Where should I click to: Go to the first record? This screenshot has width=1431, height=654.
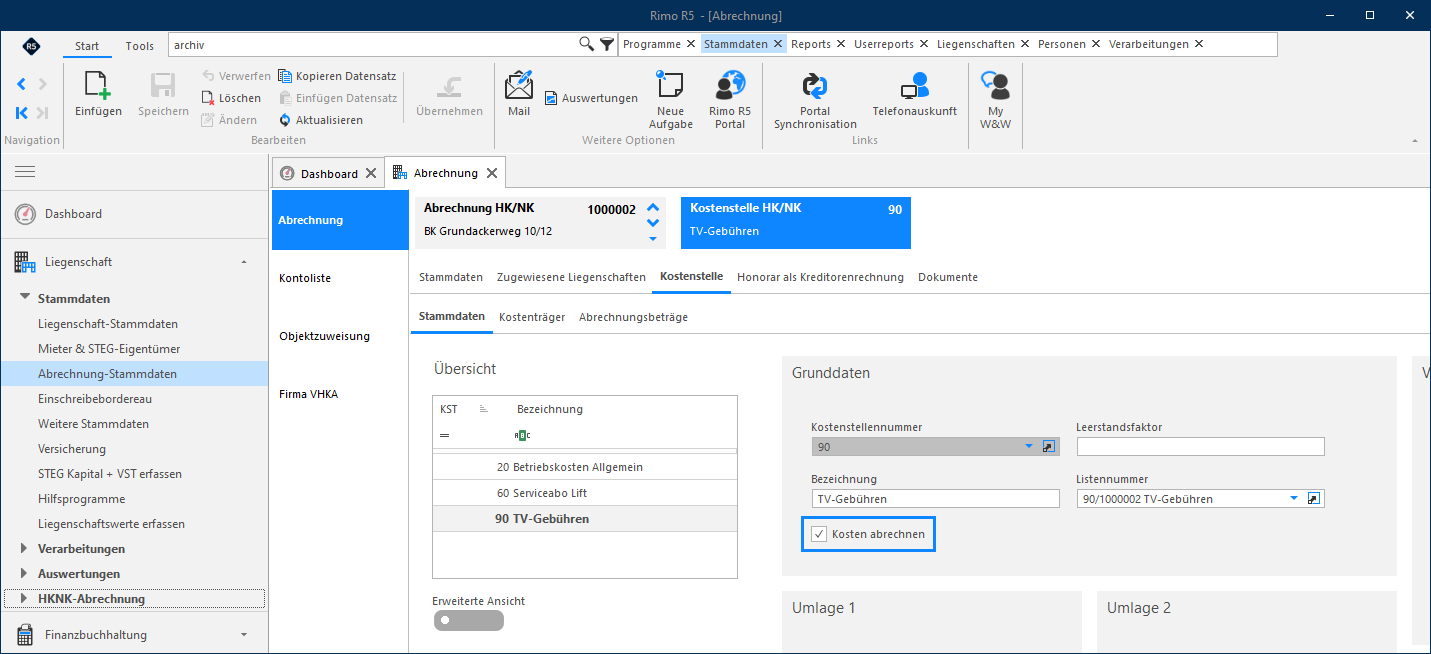[21, 113]
